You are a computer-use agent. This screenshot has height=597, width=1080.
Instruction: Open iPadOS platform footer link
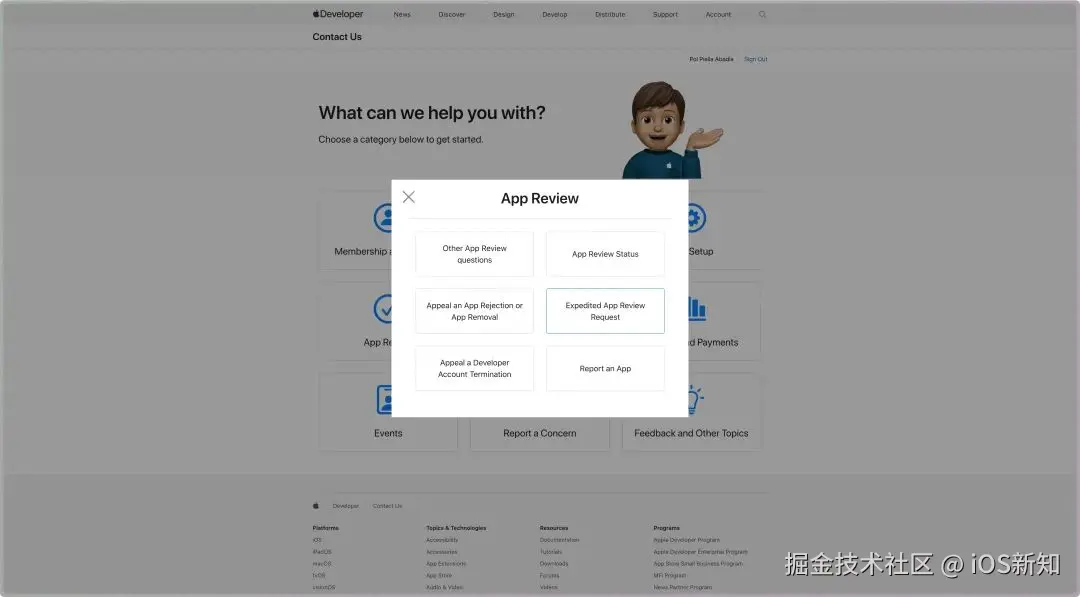coord(322,552)
